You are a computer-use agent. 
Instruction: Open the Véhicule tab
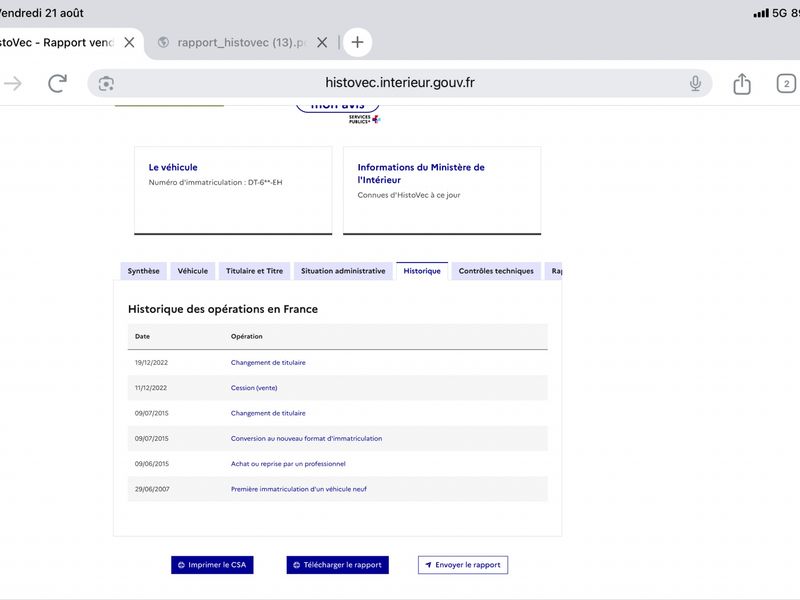pyautogui.click(x=193, y=271)
